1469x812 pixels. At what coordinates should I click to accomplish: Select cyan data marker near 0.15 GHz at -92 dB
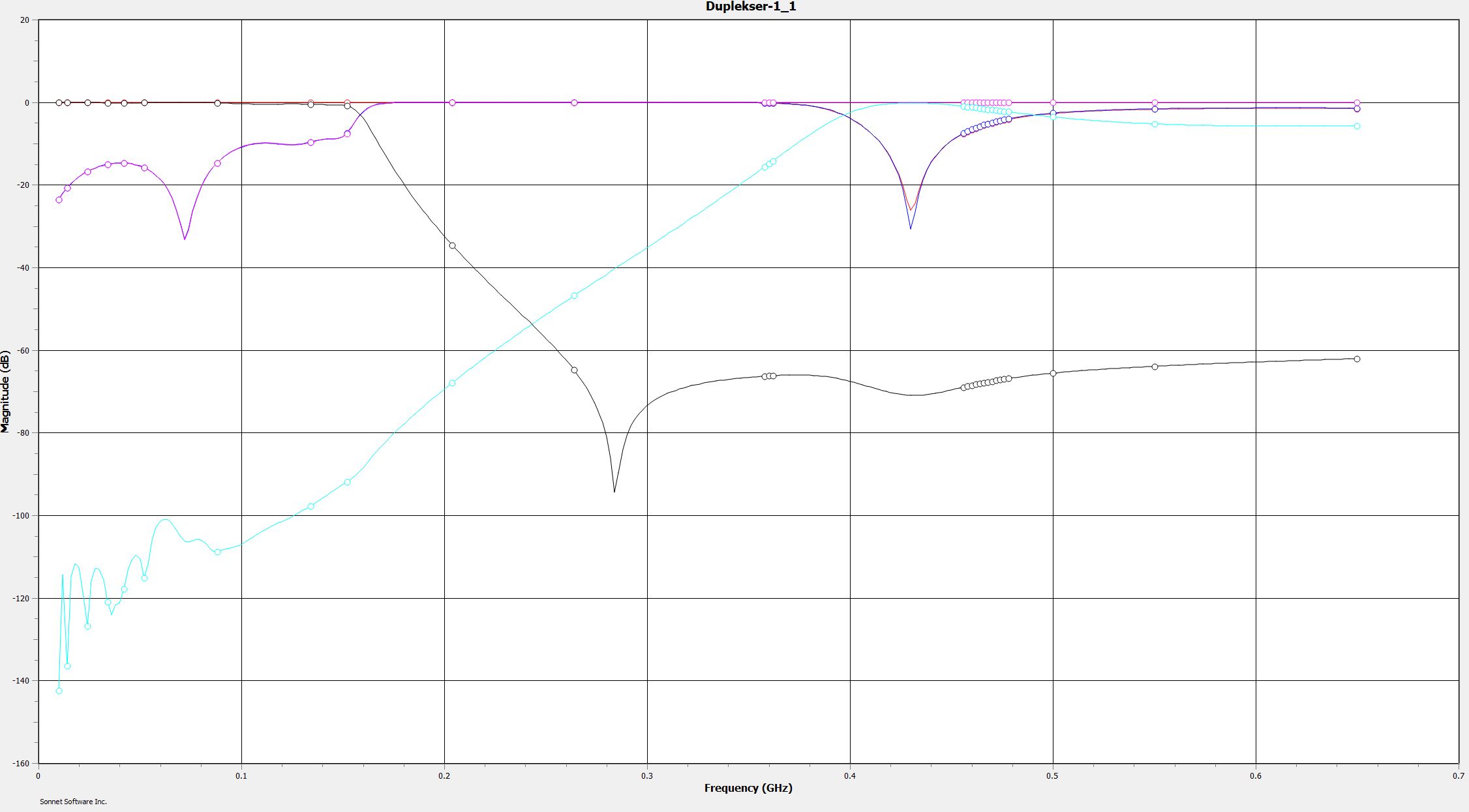(x=347, y=482)
